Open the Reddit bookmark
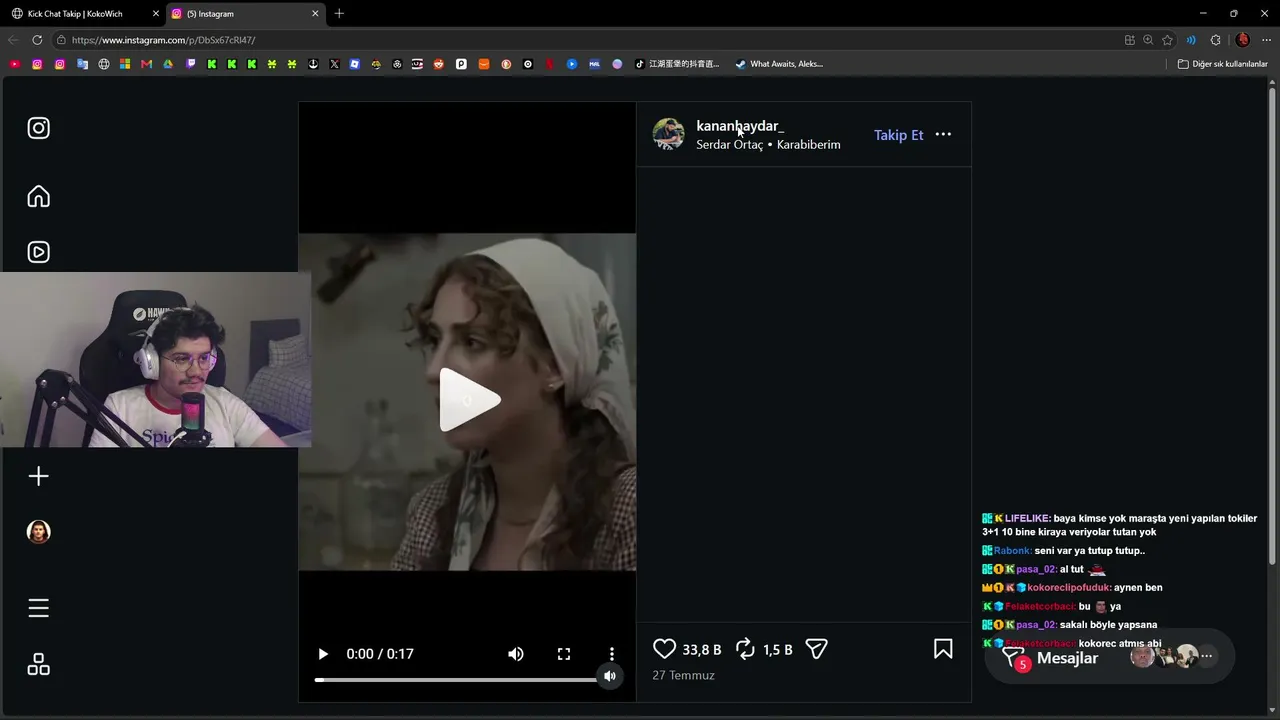Screen dimensions: 1280x720 [438, 64]
